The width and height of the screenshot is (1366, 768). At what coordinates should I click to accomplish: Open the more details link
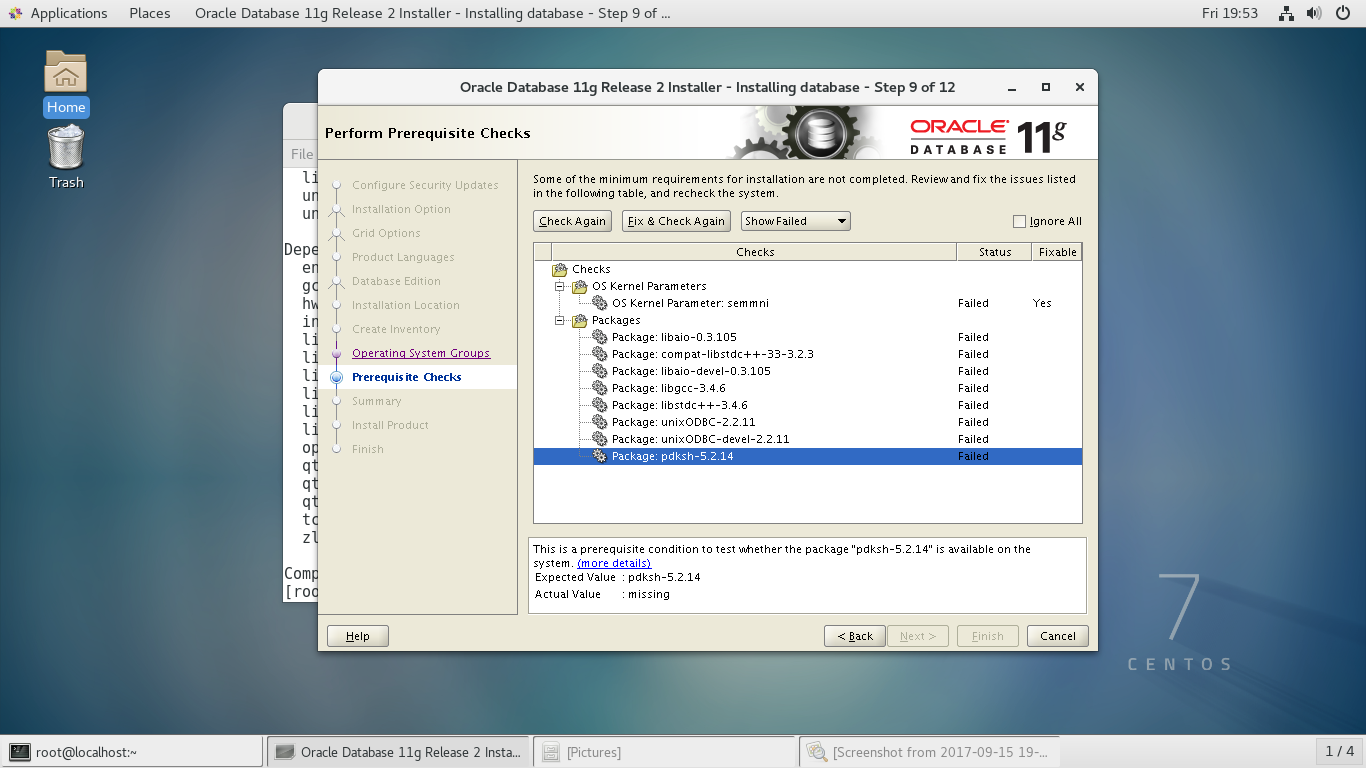(614, 563)
